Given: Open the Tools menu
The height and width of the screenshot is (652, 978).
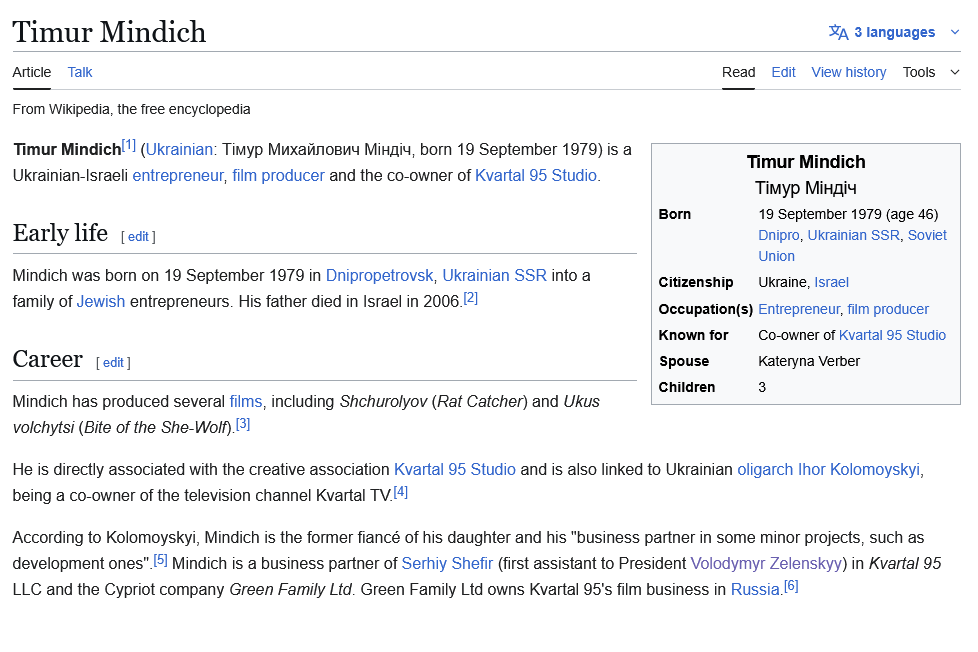Looking at the screenshot, I should coord(919,72).
